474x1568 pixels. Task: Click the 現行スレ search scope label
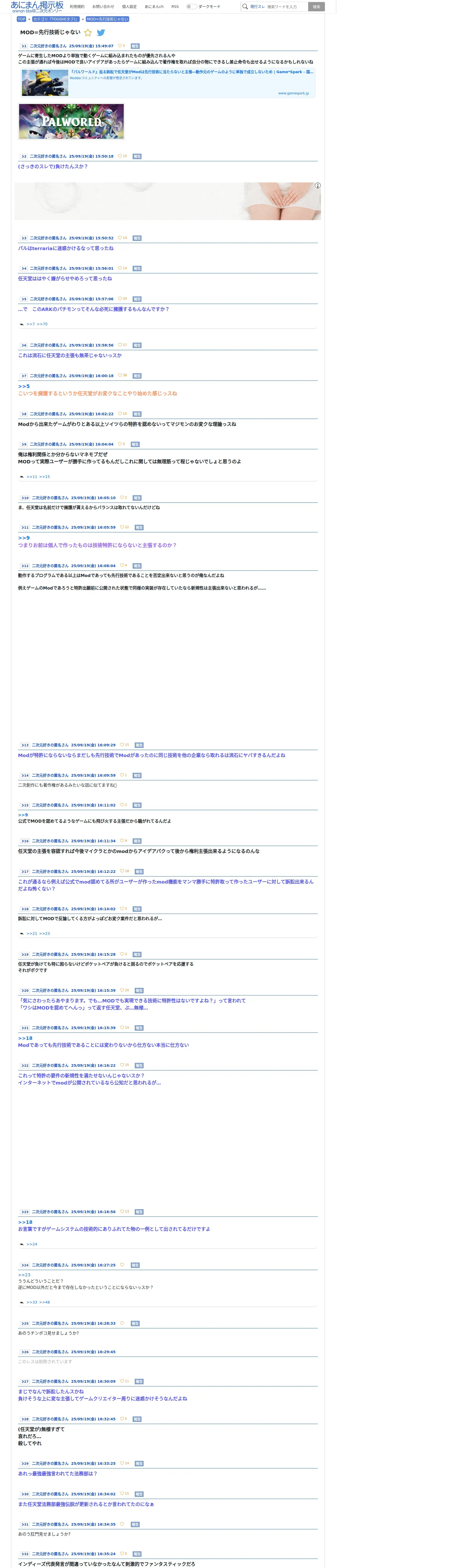click(x=258, y=7)
